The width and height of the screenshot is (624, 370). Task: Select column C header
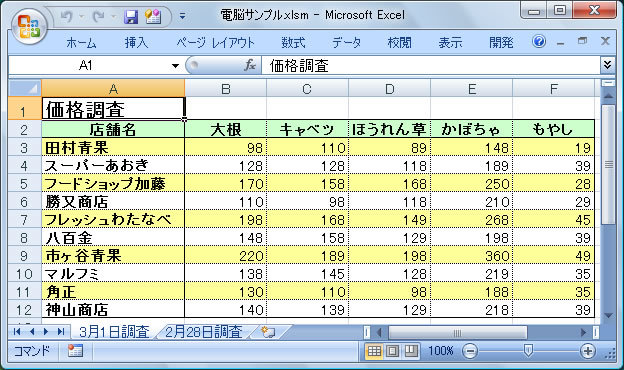coord(307,88)
